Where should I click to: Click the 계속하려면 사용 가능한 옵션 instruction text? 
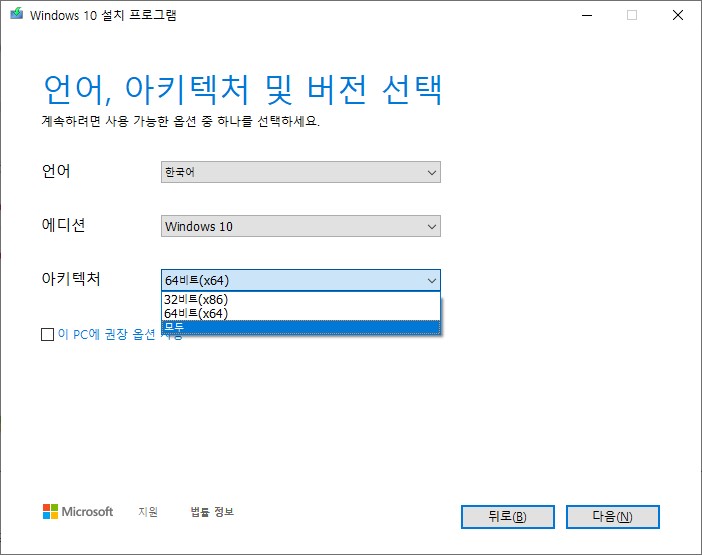pos(180,121)
